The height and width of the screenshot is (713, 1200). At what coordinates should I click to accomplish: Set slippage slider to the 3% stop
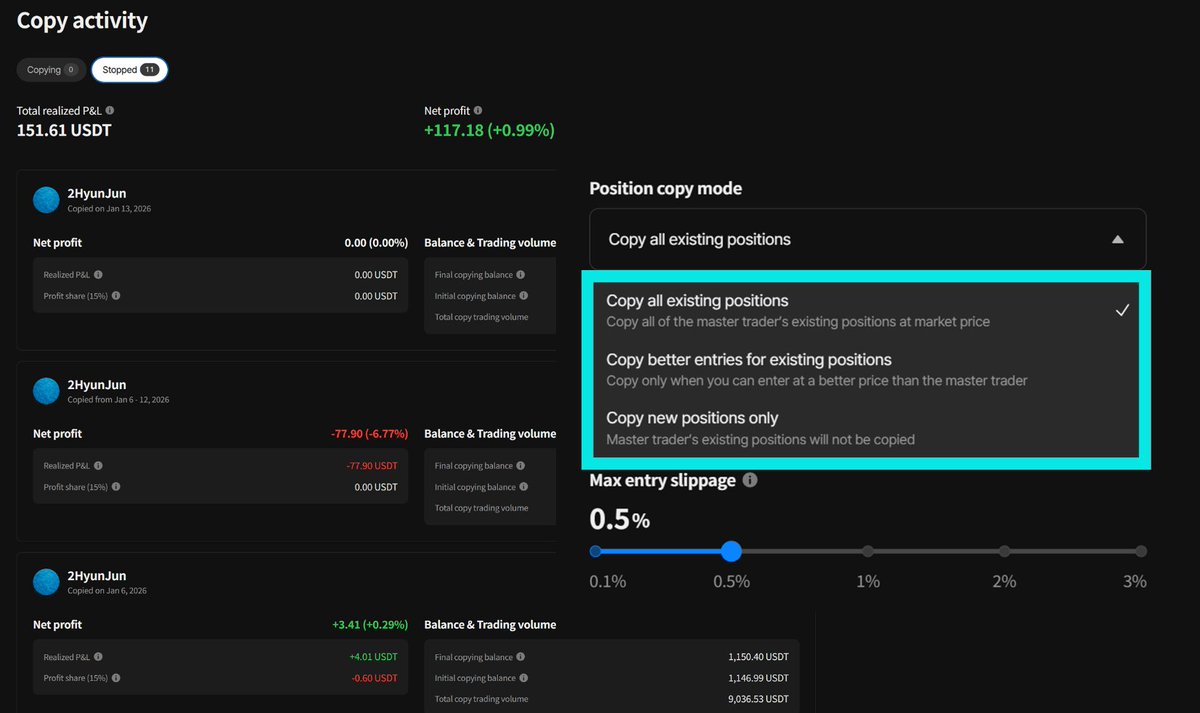coord(1141,551)
